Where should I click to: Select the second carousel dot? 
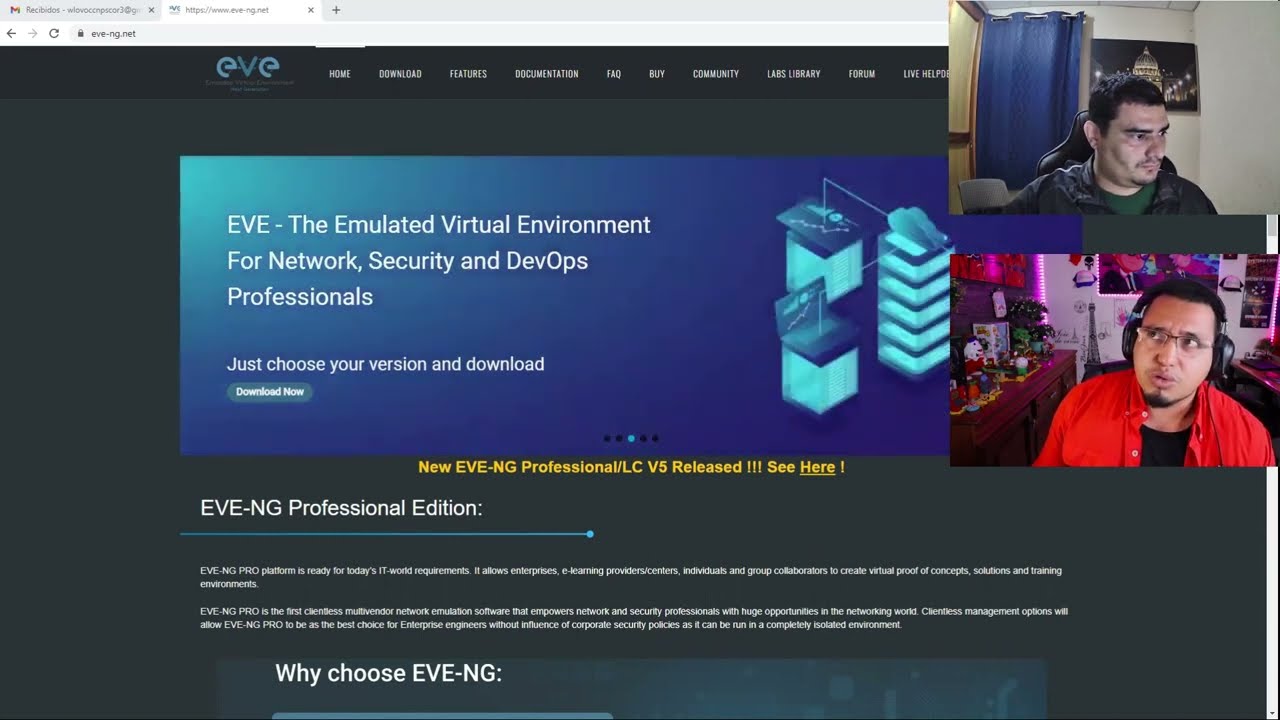click(619, 438)
